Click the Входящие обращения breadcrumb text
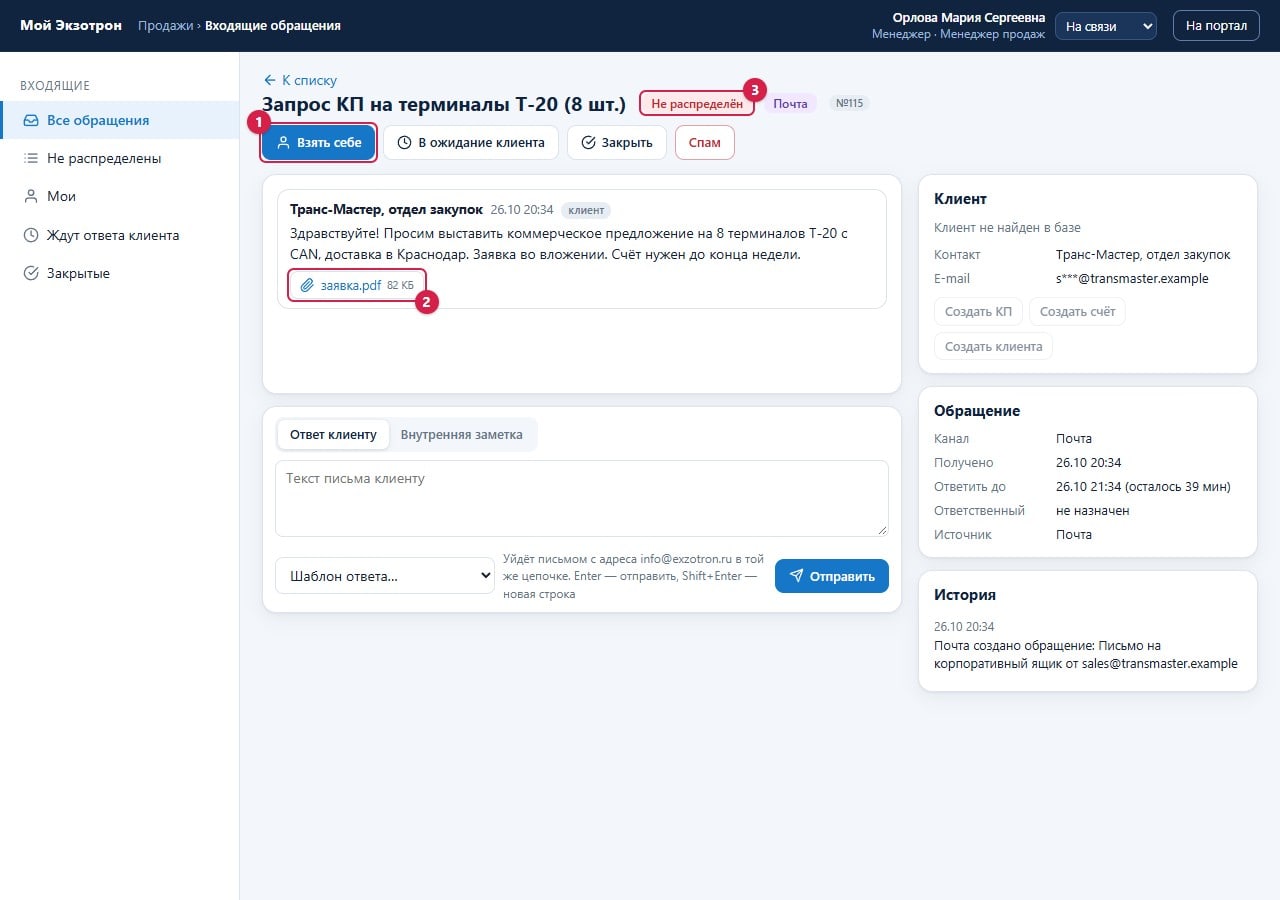Image resolution: width=1280 pixels, height=900 pixels. point(273,25)
